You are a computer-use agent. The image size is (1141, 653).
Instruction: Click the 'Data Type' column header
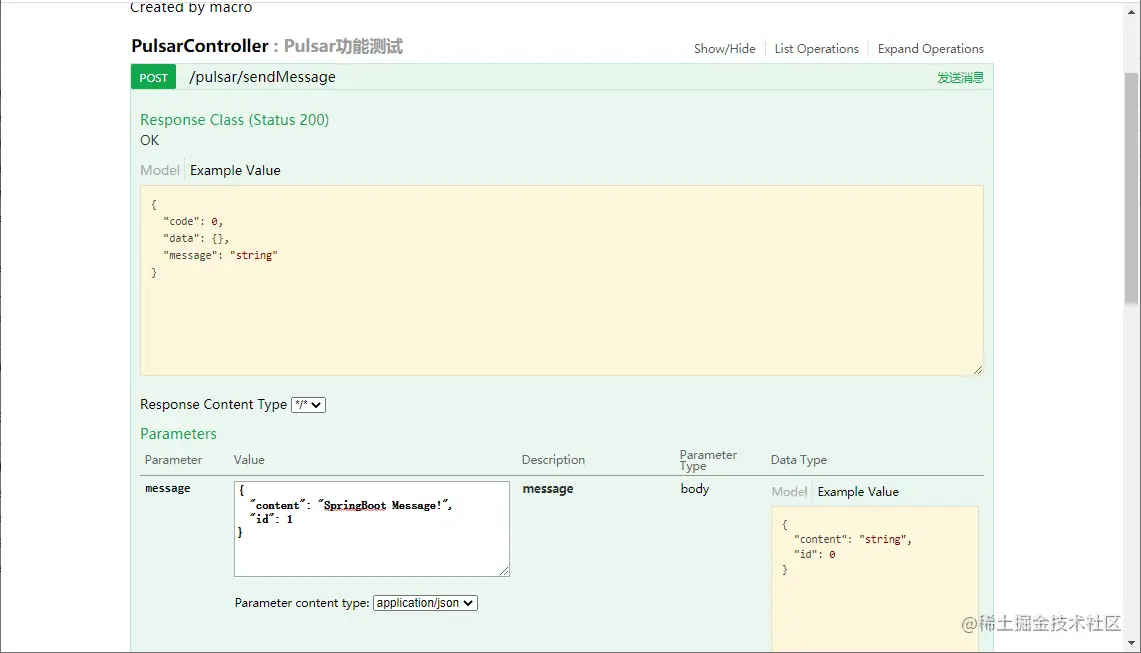(x=798, y=459)
